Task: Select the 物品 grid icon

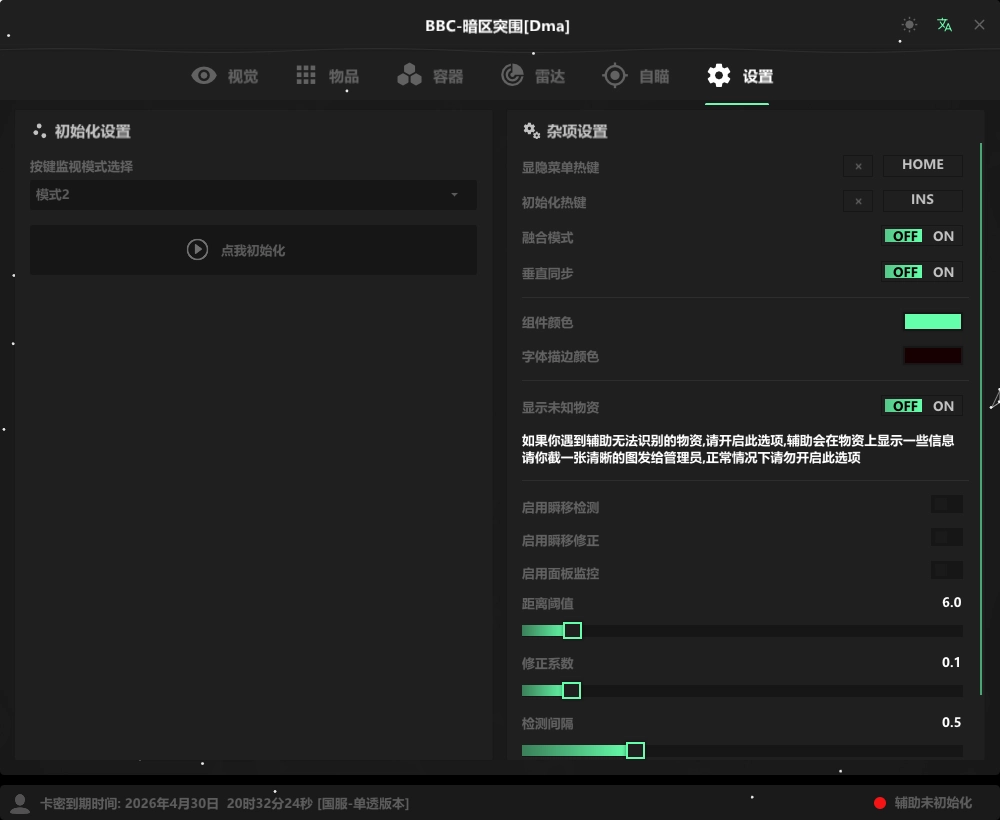Action: click(x=306, y=76)
